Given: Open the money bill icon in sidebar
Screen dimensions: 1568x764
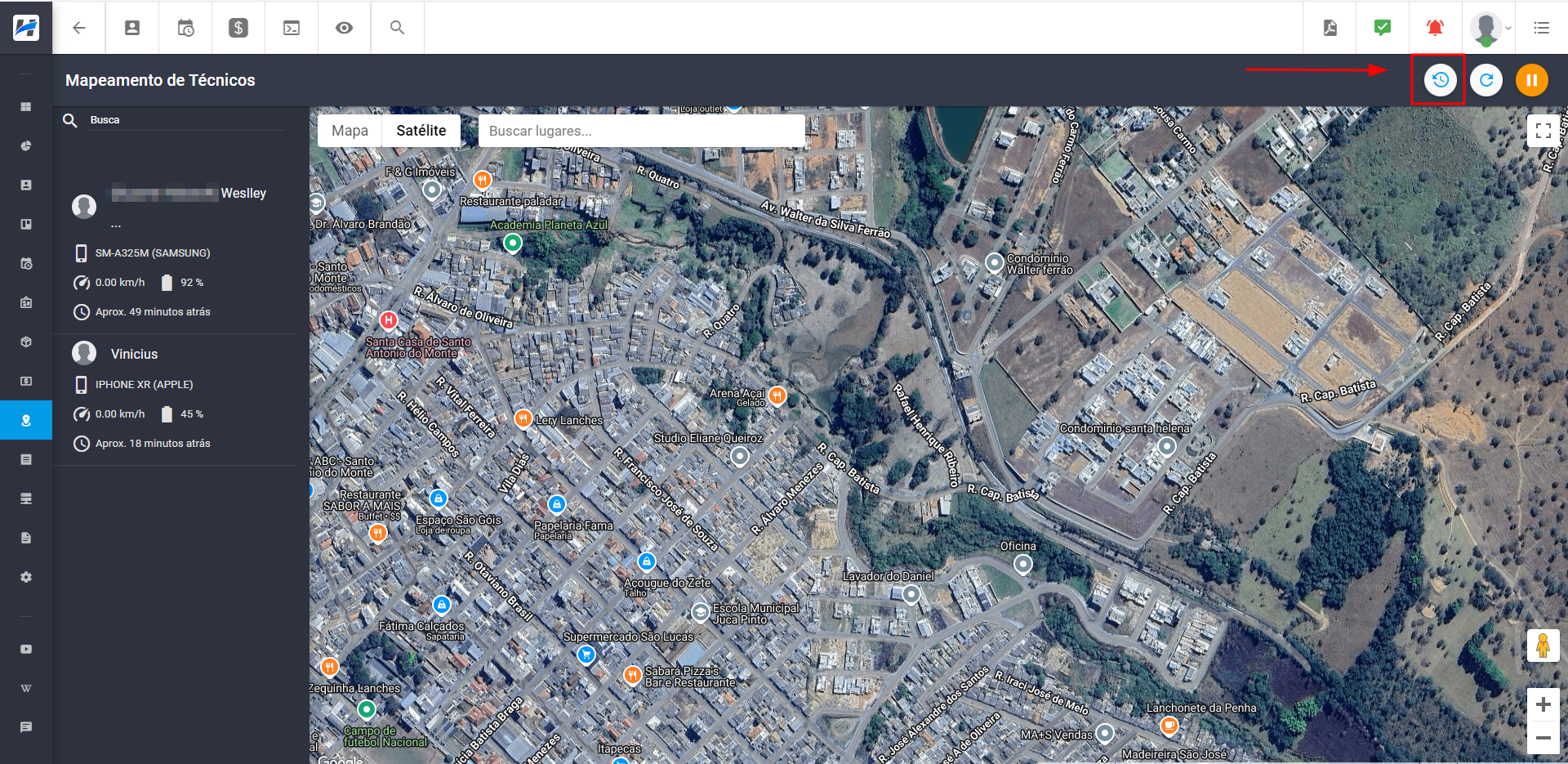Looking at the screenshot, I should point(26,382).
